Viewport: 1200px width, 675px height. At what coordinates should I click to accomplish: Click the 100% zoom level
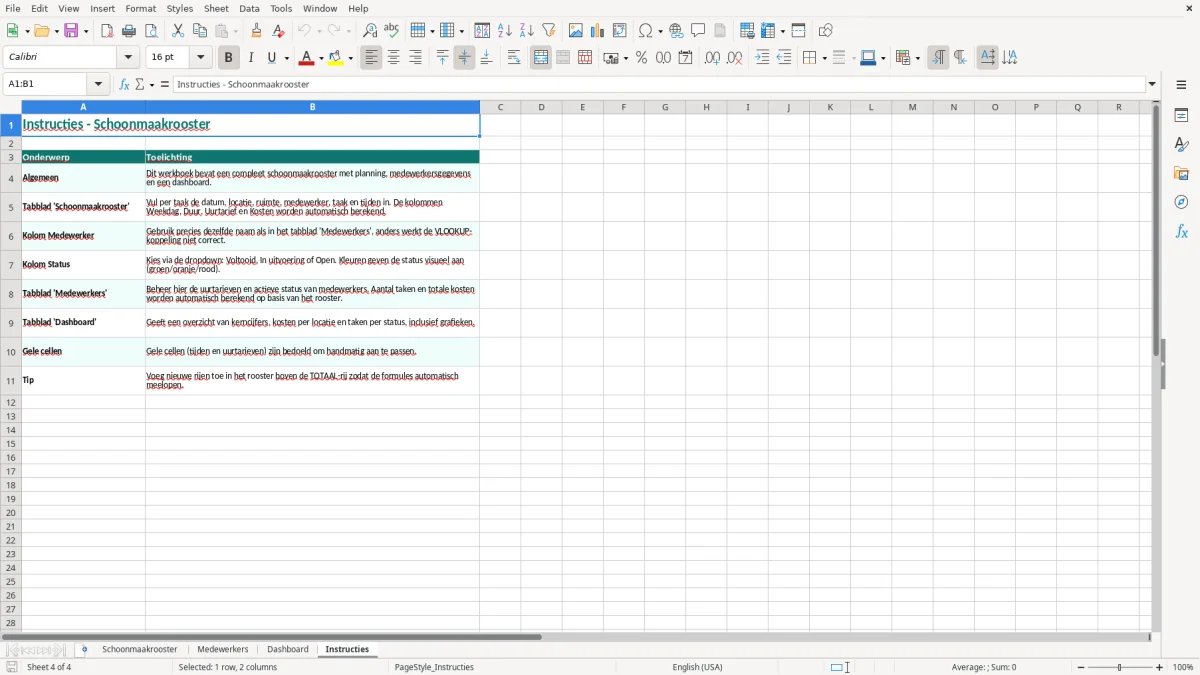point(1183,667)
